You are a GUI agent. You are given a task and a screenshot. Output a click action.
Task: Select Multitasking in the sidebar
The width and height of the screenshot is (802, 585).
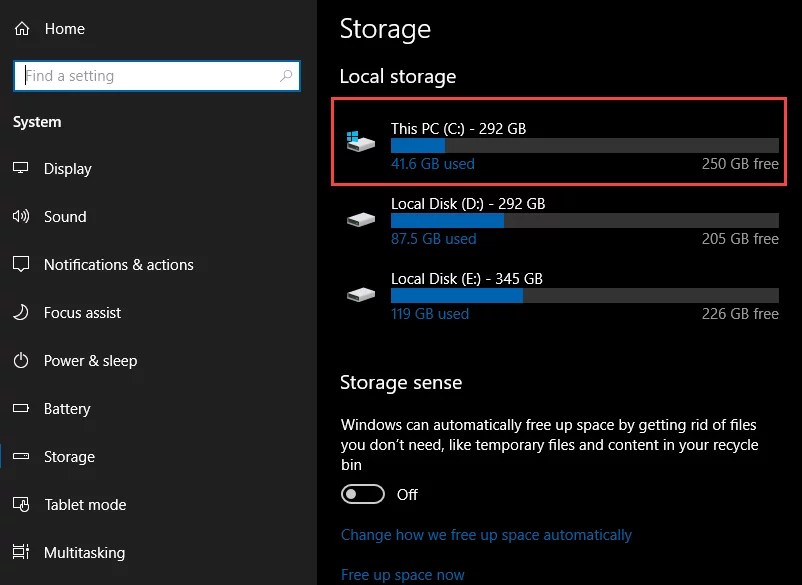84,553
